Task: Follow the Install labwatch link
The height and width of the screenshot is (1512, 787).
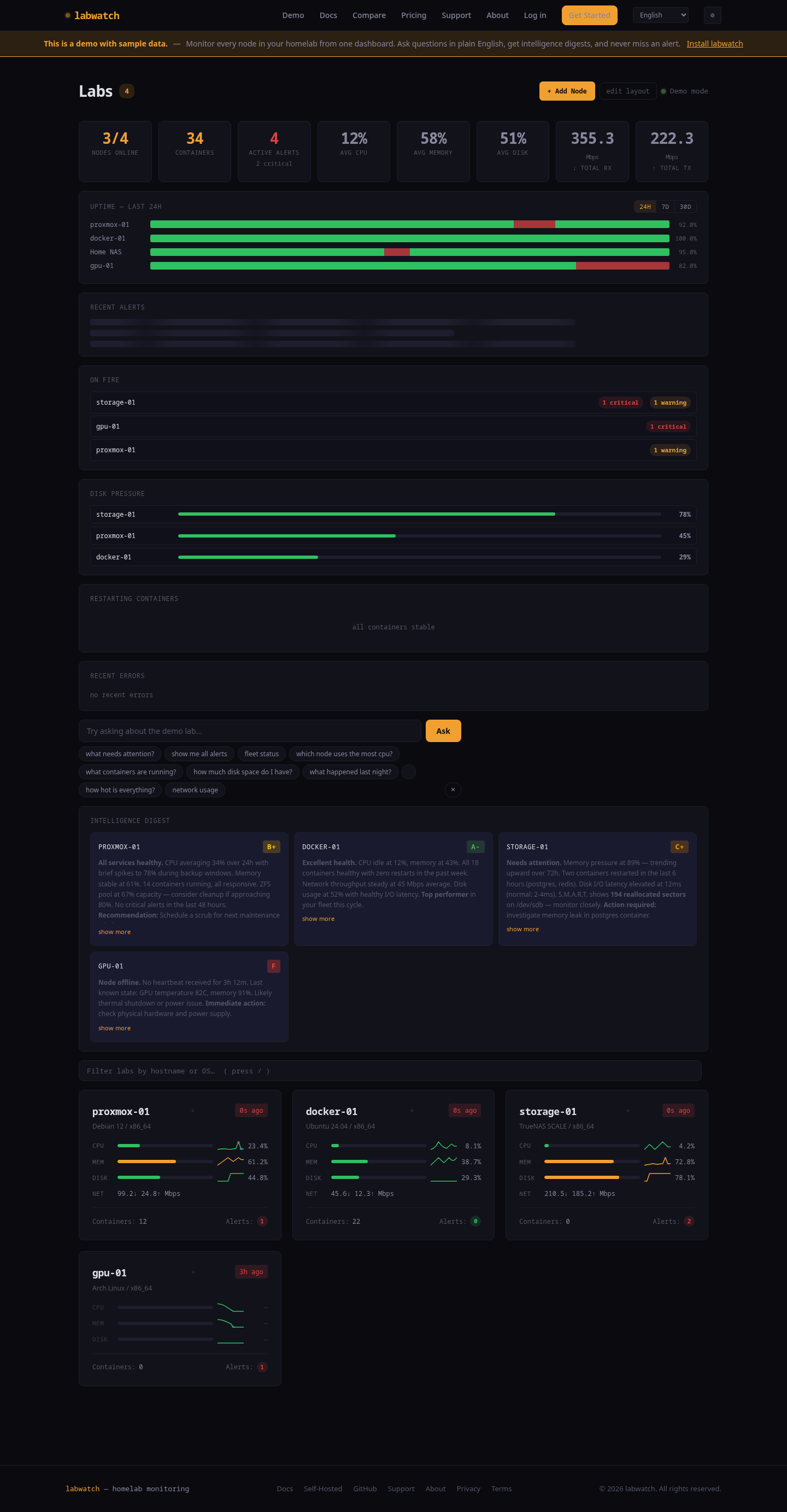Action: click(x=714, y=44)
